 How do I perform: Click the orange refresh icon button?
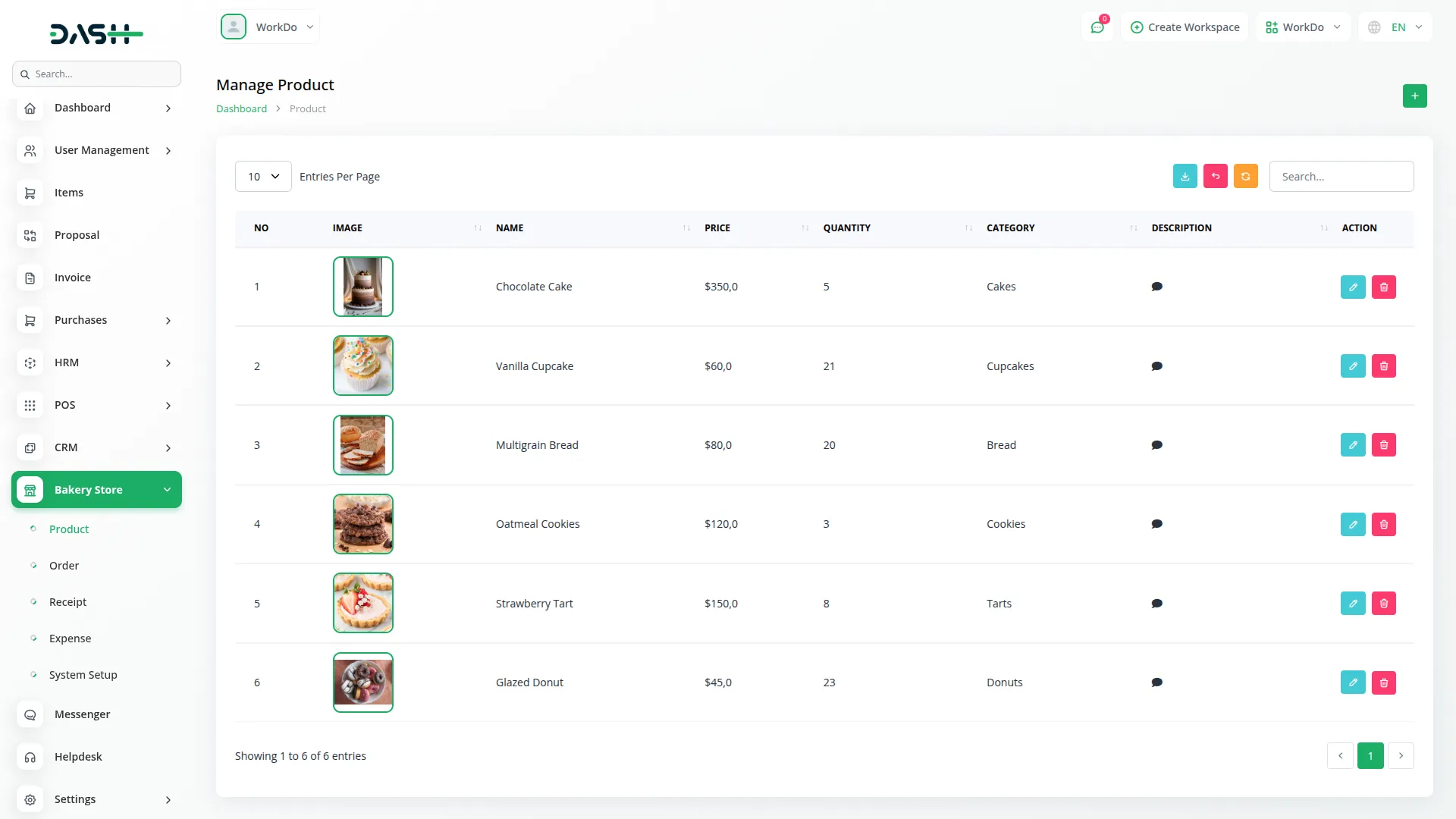click(1245, 176)
